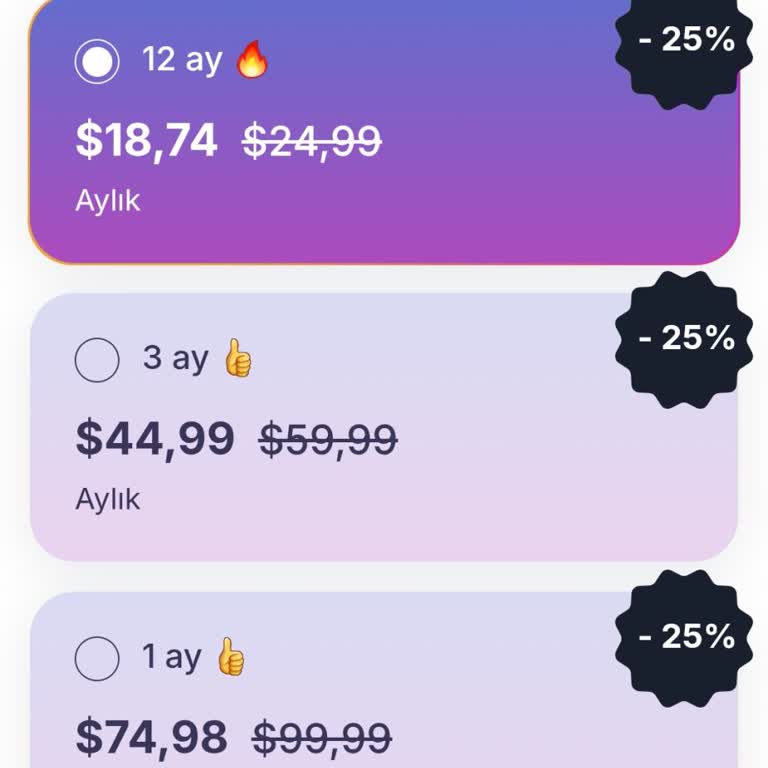768x768 pixels.
Task: Click the $74,98 discounted price
Action: (151, 738)
